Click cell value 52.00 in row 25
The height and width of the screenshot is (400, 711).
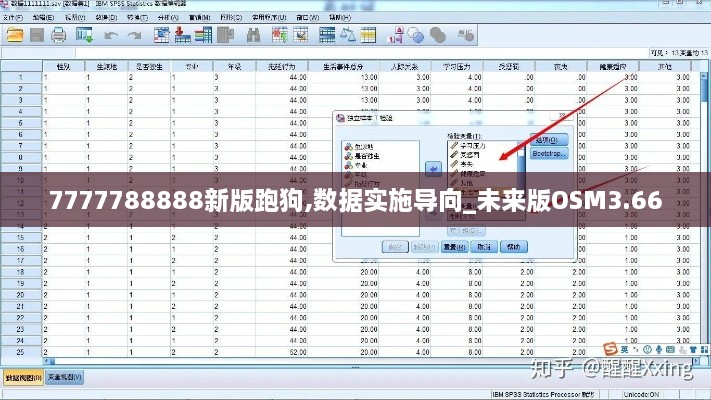[282, 352]
